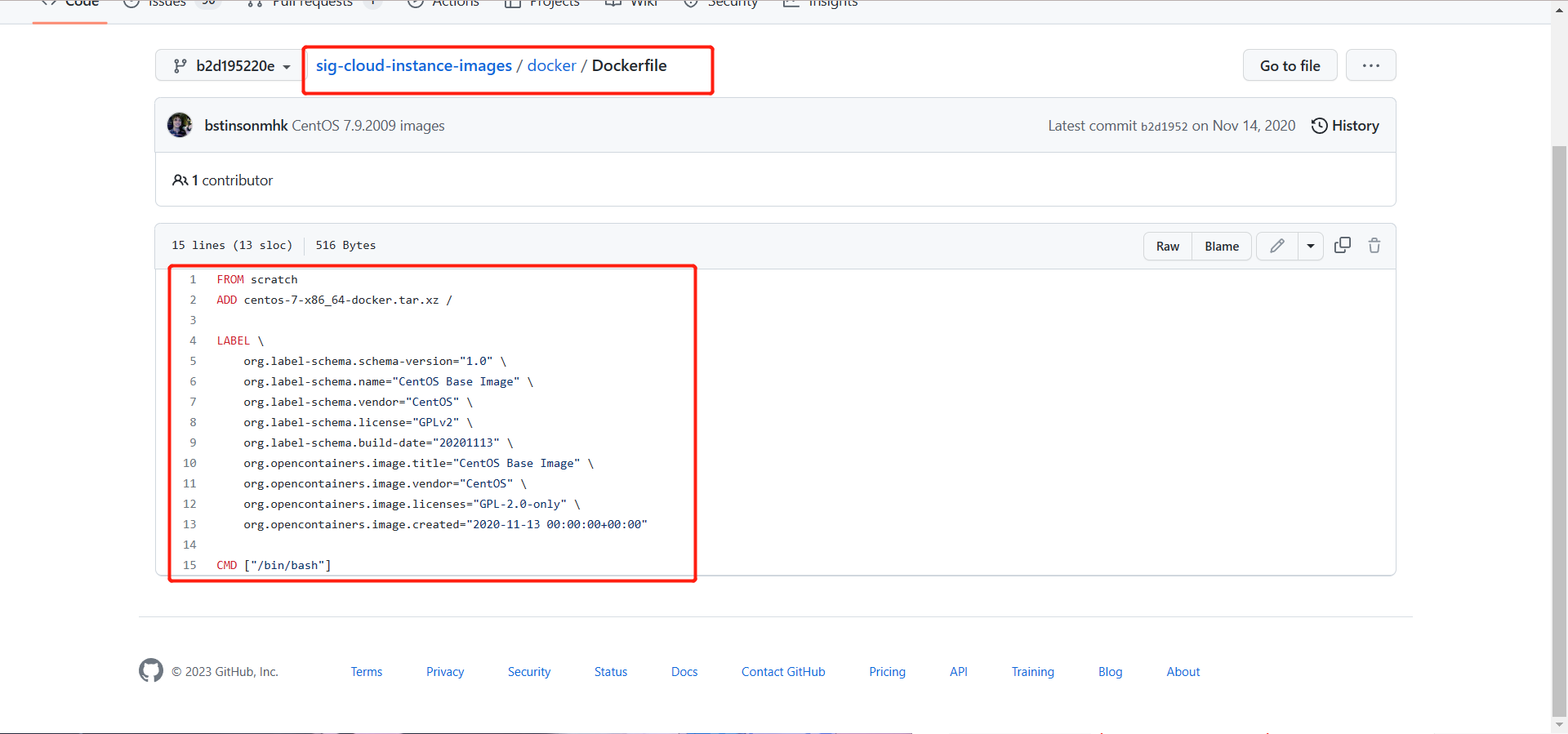
Task: Navigate to sig-cloud-instance-images breadcrumb
Action: [x=413, y=65]
